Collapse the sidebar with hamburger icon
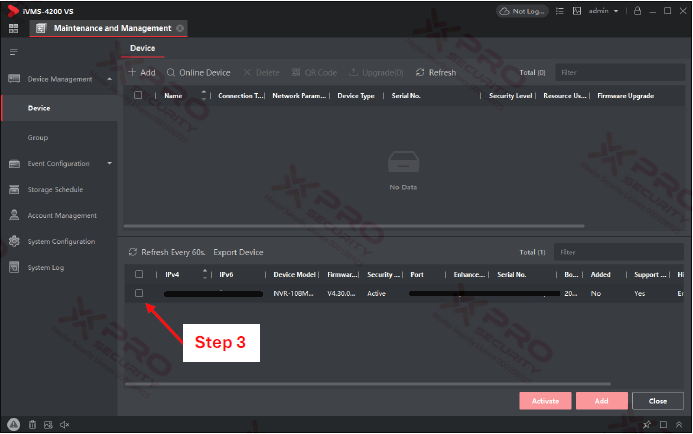693x434 pixels. pyautogui.click(x=14, y=52)
